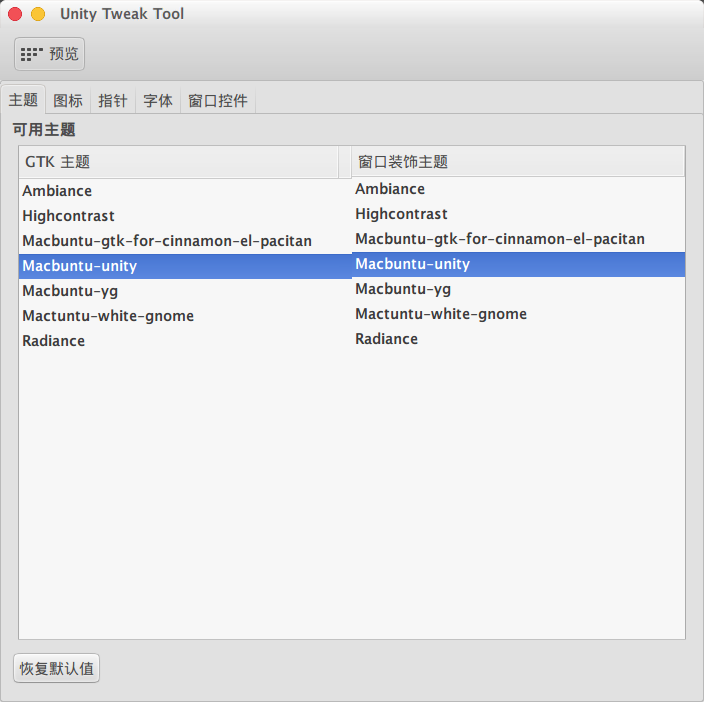Pick Macbuntu-gtk-for-cinnamon-el-pacitan window decoration theme
This screenshot has height=702, width=704.
pos(518,239)
